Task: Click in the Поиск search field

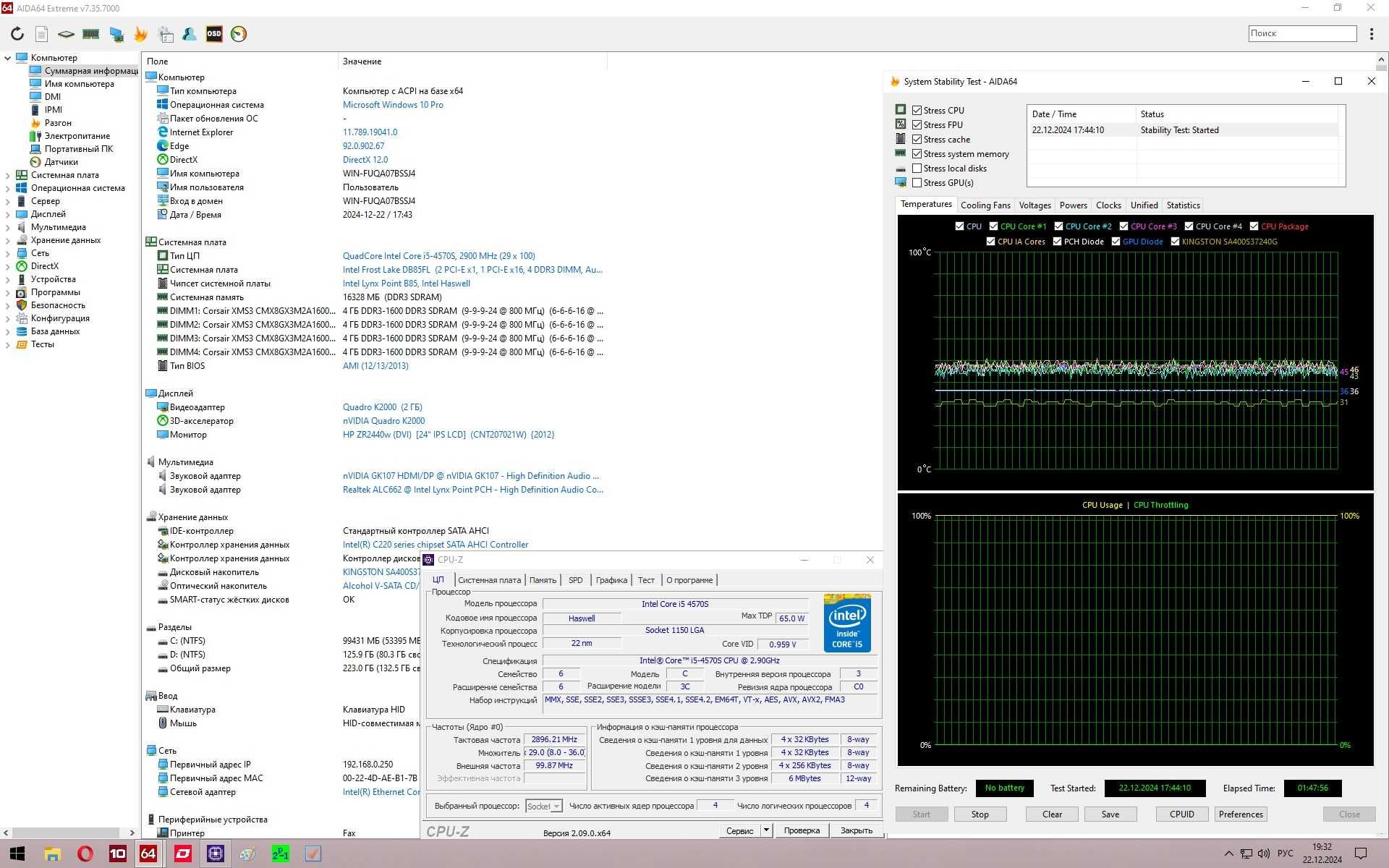Action: 1302,33
